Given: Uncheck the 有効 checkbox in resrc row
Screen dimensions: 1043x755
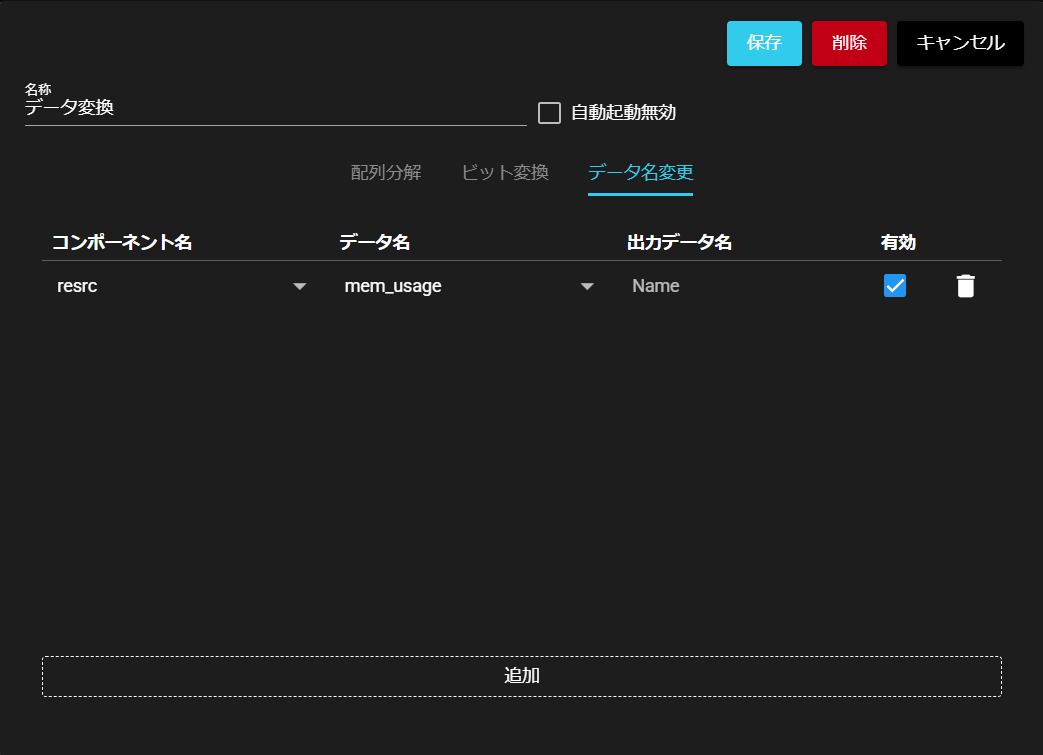Looking at the screenshot, I should (x=895, y=286).
